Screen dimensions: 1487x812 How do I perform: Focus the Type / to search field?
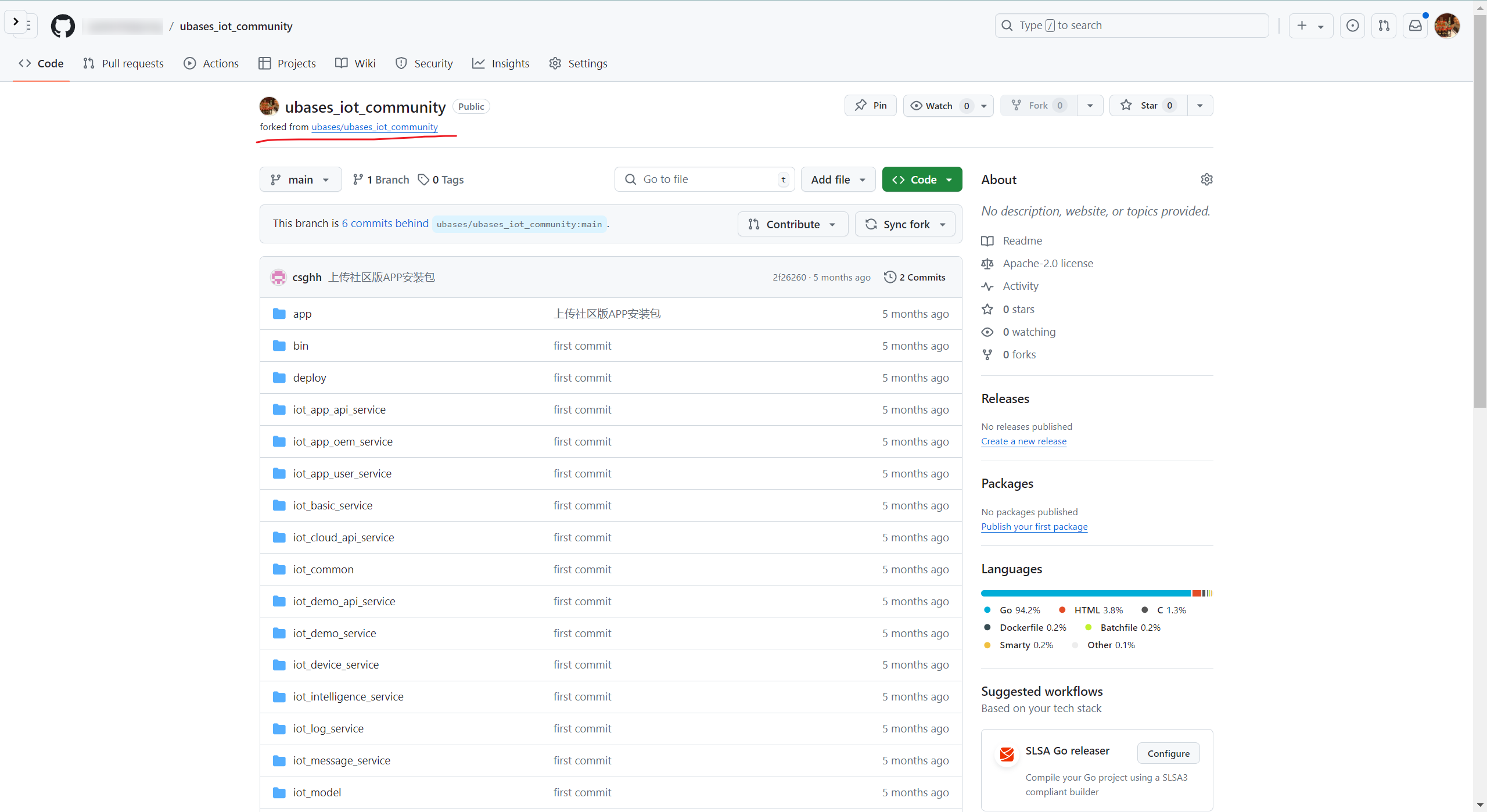click(x=1132, y=26)
